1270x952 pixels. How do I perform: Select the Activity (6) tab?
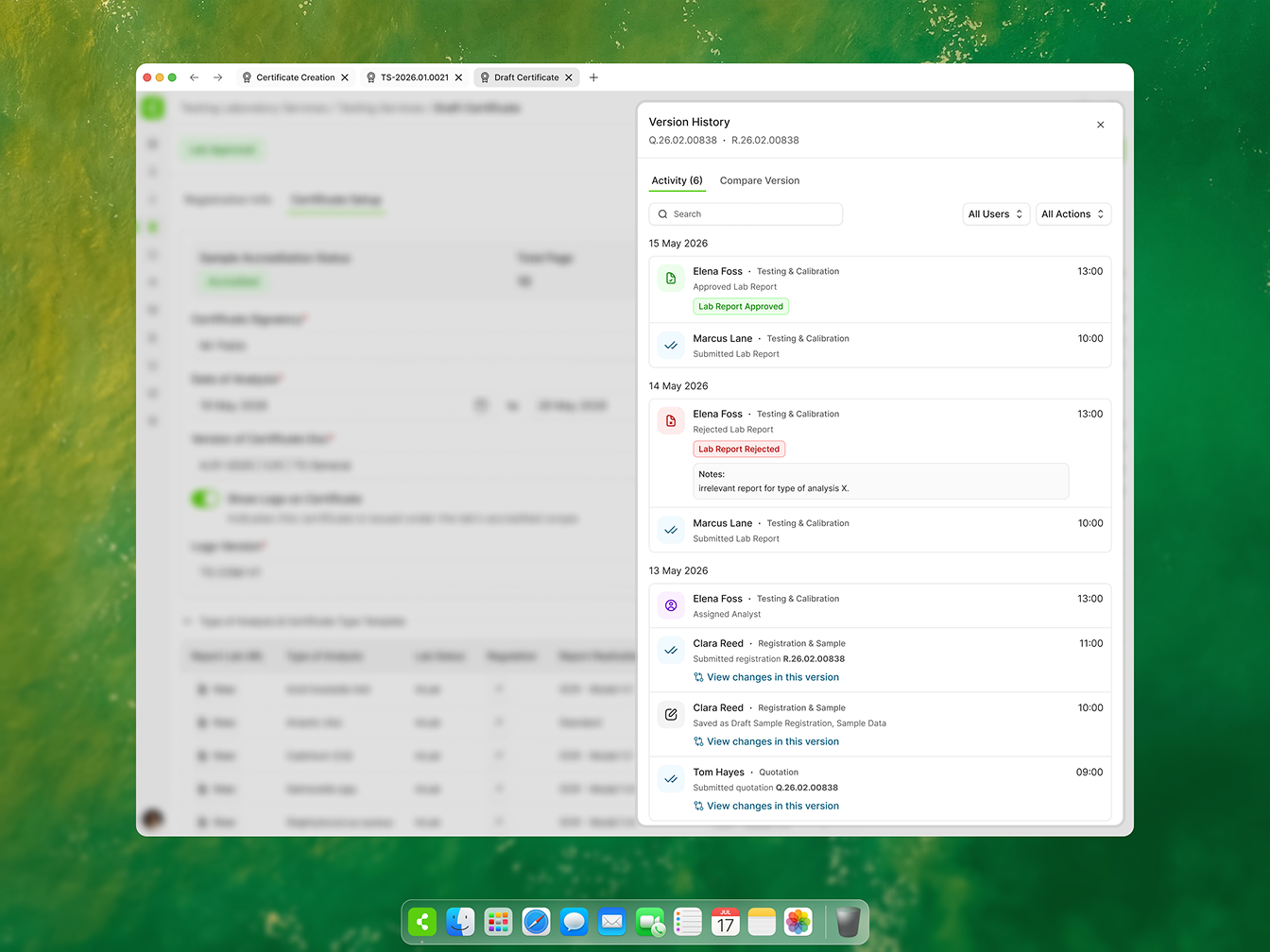(x=678, y=180)
